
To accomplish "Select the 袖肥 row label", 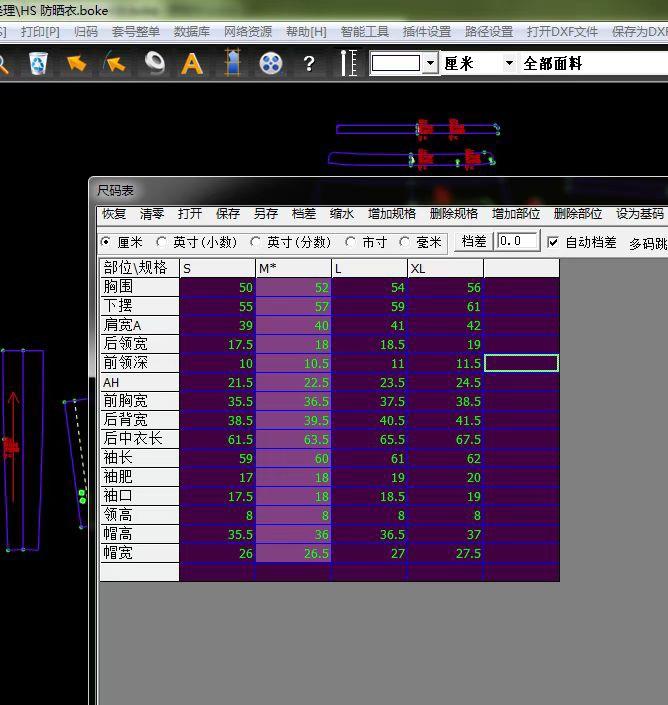I will 139,477.
